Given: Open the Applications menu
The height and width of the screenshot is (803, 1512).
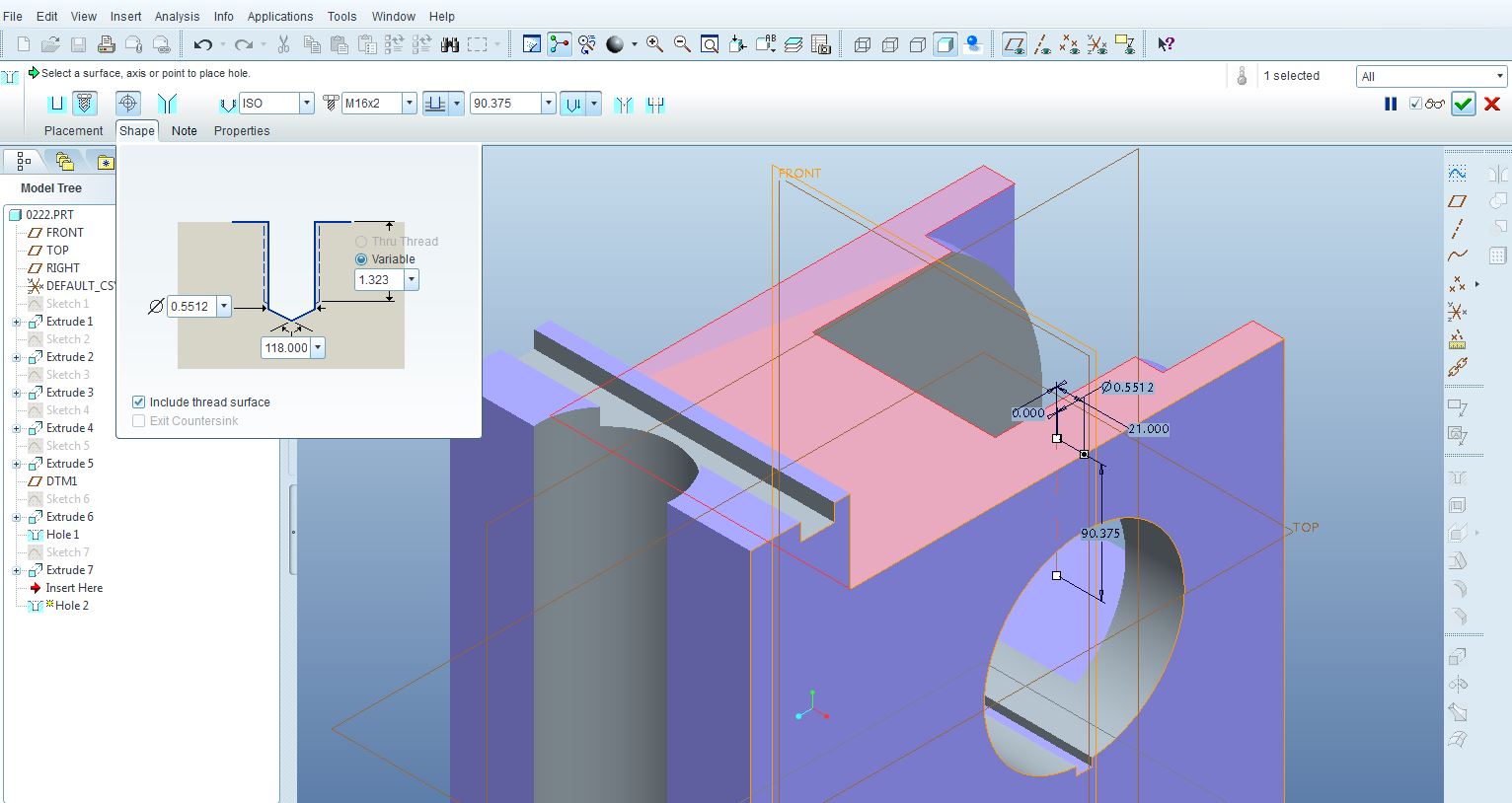Looking at the screenshot, I should click(x=280, y=17).
